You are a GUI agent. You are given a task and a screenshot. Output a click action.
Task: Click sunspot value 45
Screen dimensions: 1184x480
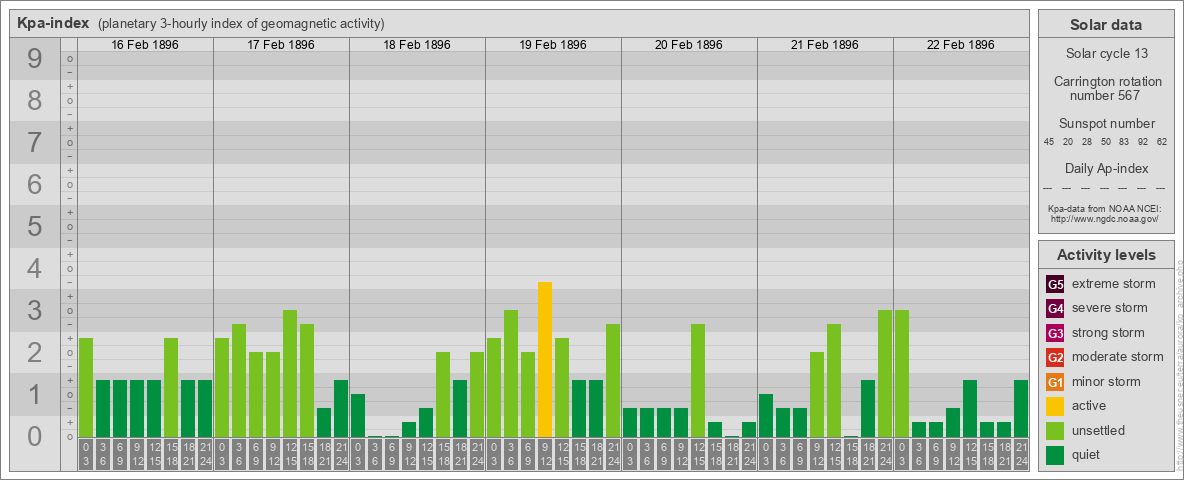pos(1049,142)
